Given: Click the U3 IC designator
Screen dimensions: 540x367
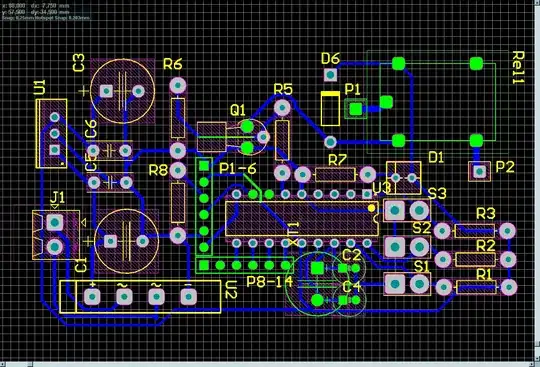Looking at the screenshot, I should (382, 188).
